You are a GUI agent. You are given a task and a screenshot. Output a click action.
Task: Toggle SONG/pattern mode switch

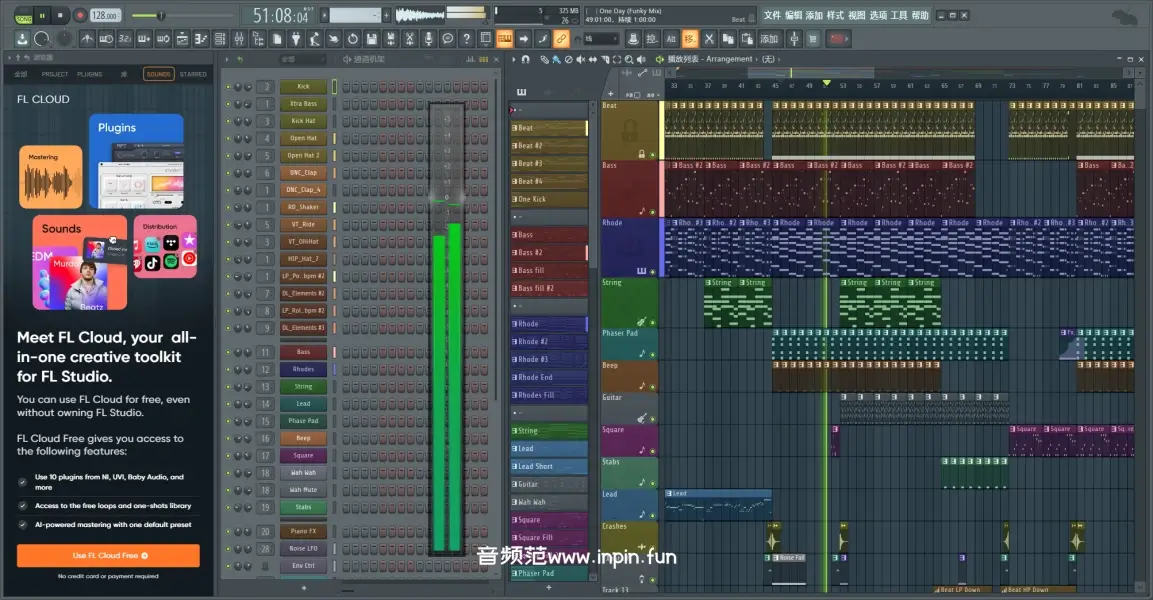coord(24,15)
